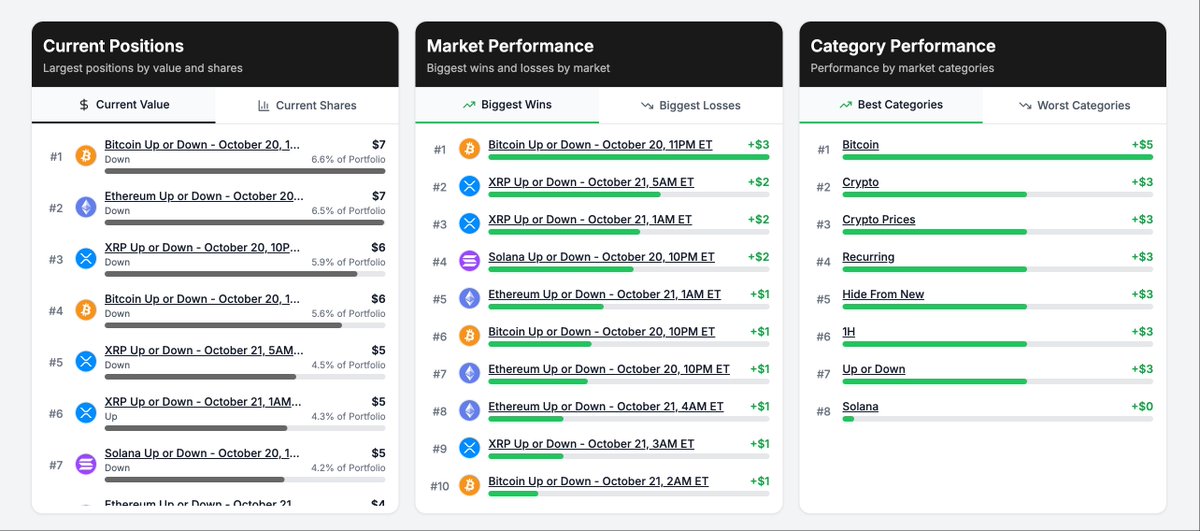
Task: Click the Ethereum icon in win #5
Action: [469, 298]
